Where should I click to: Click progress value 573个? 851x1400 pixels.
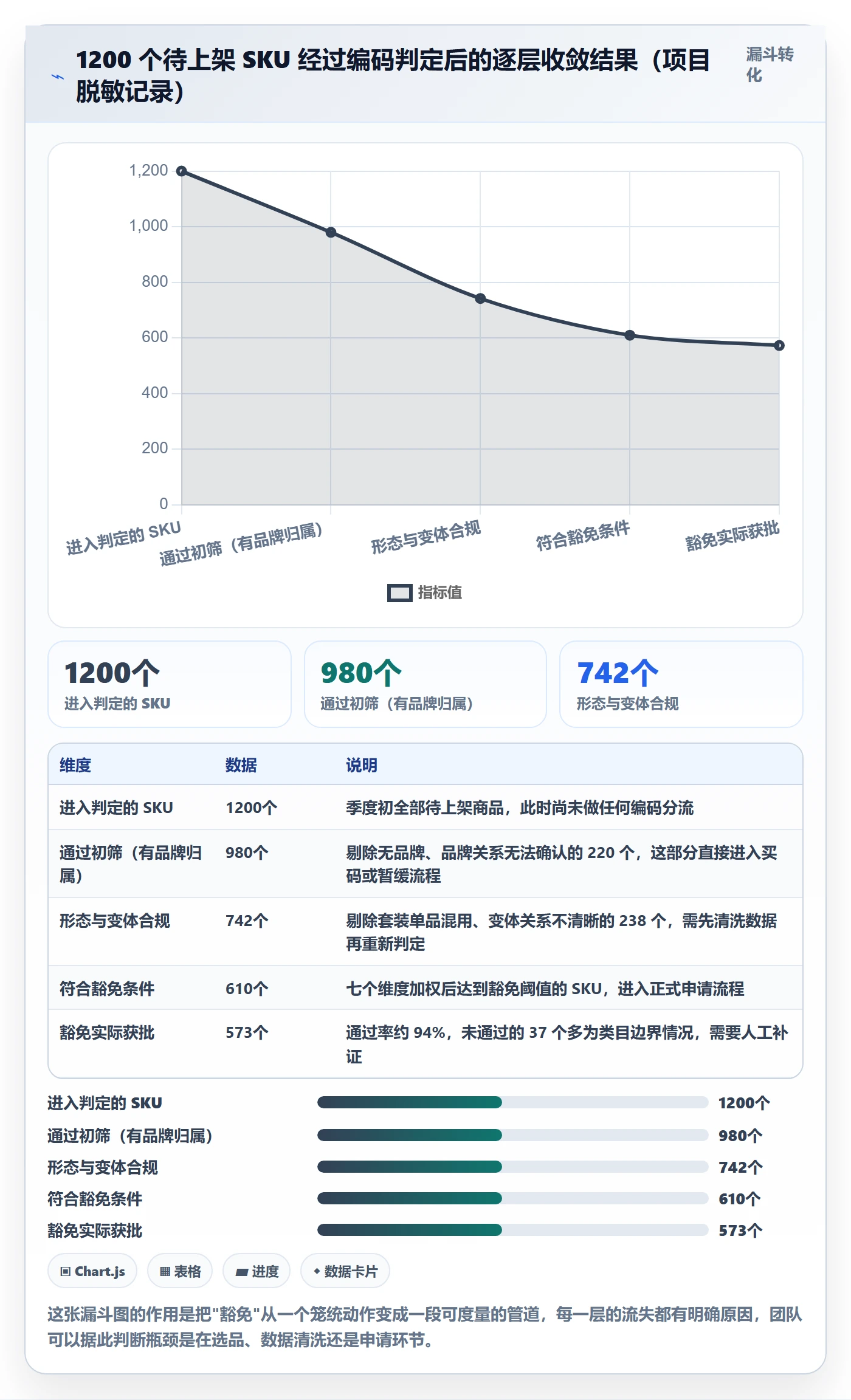[x=740, y=1230]
